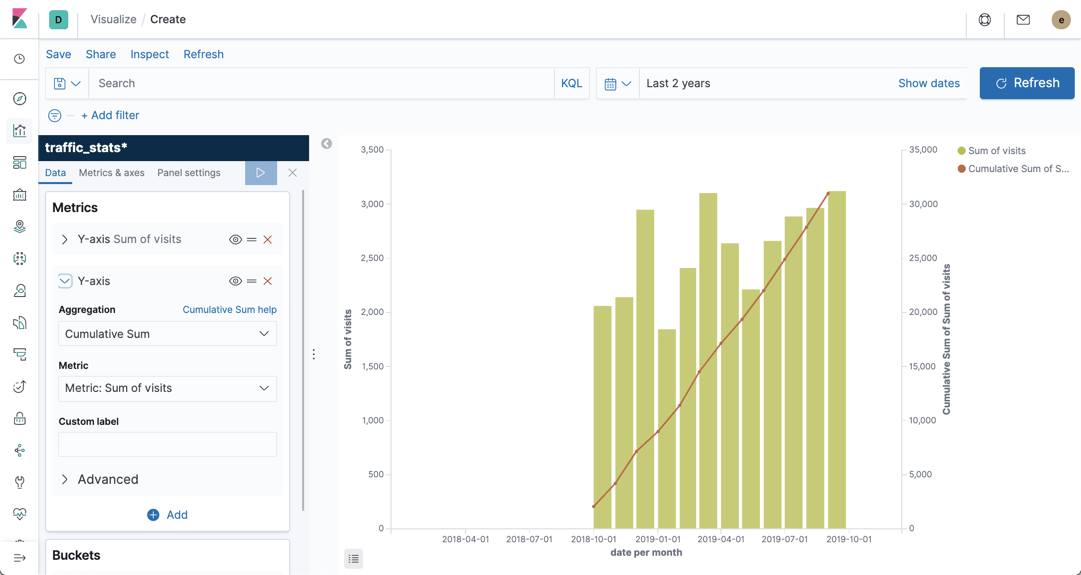Click Add filter link

110,116
